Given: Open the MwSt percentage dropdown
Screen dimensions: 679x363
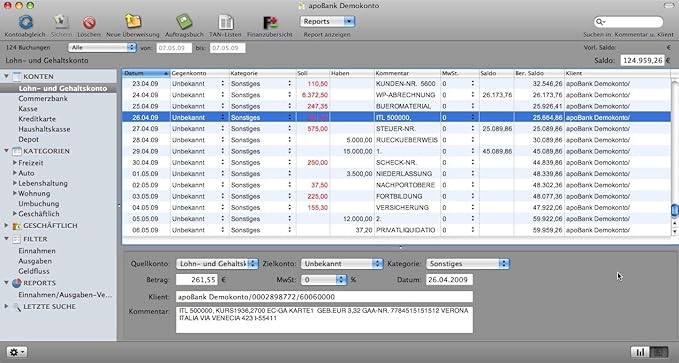Looking at the screenshot, I should pyautogui.click(x=324, y=280).
